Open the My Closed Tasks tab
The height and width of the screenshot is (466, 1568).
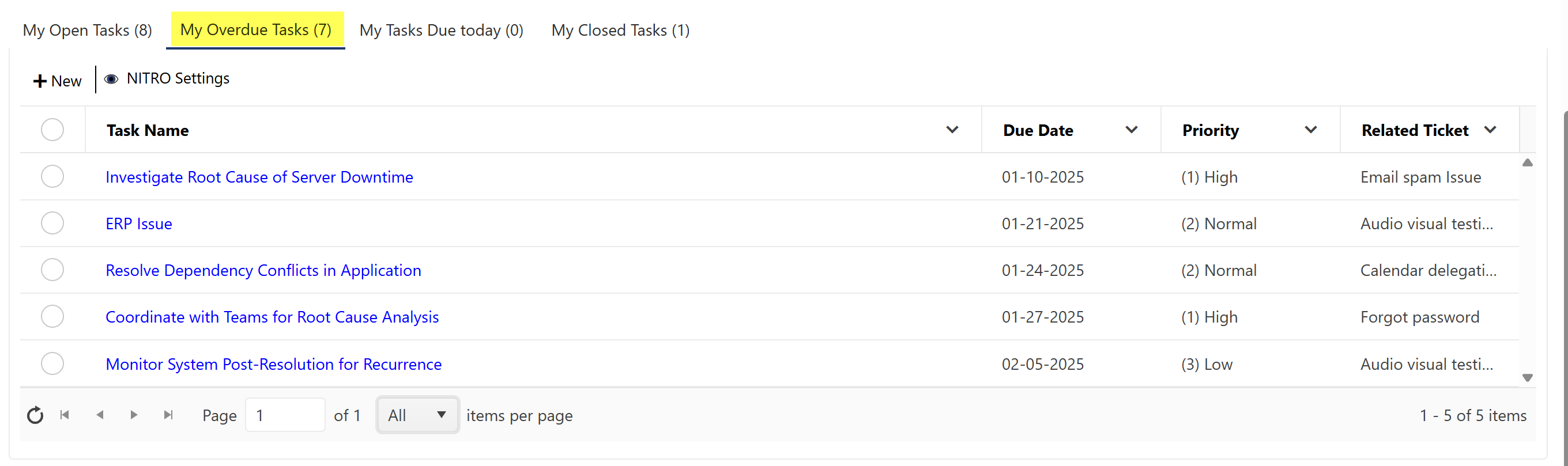tap(620, 30)
